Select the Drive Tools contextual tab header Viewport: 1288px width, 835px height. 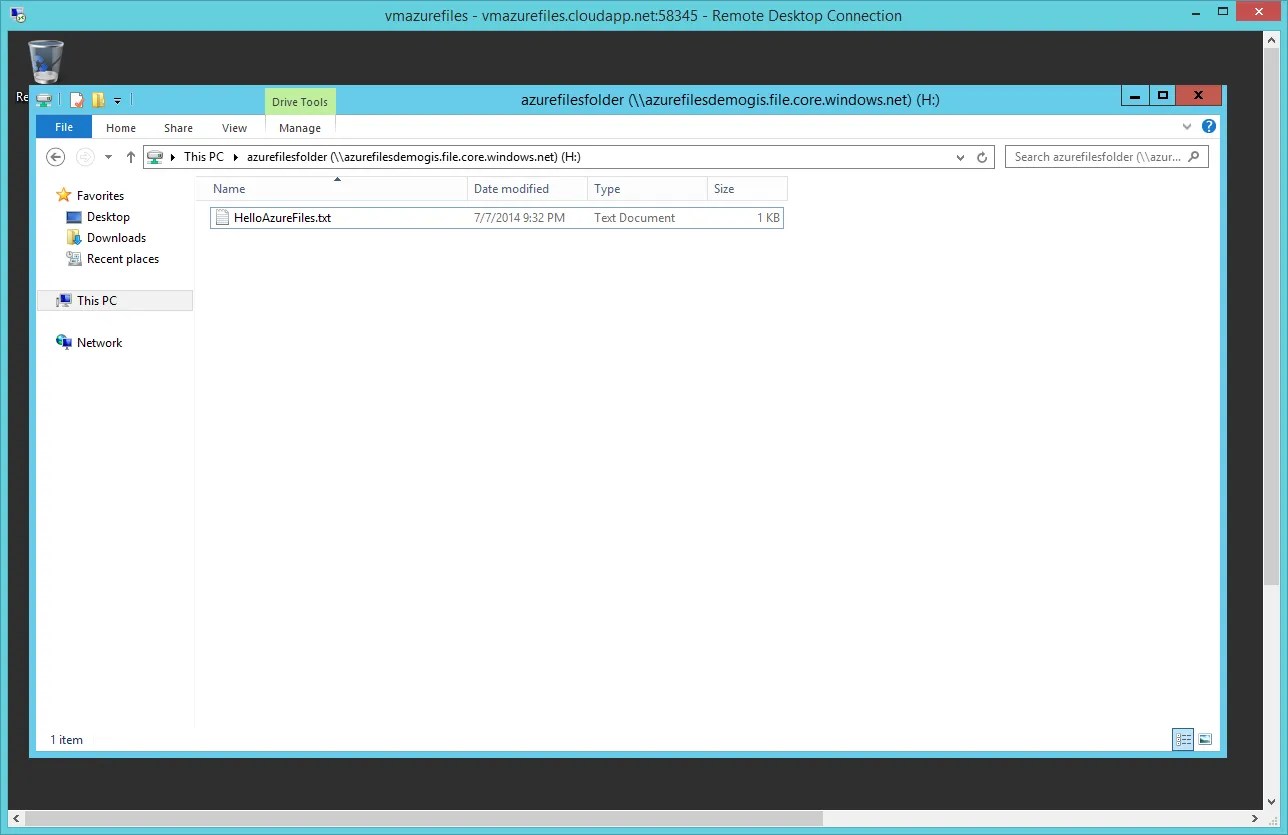point(300,102)
